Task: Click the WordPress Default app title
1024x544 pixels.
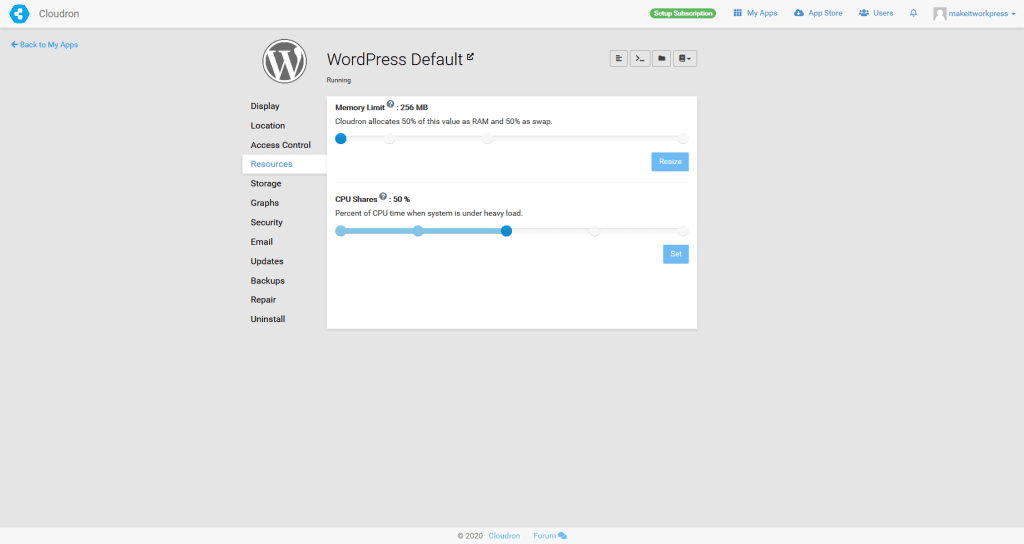Action: coord(394,59)
